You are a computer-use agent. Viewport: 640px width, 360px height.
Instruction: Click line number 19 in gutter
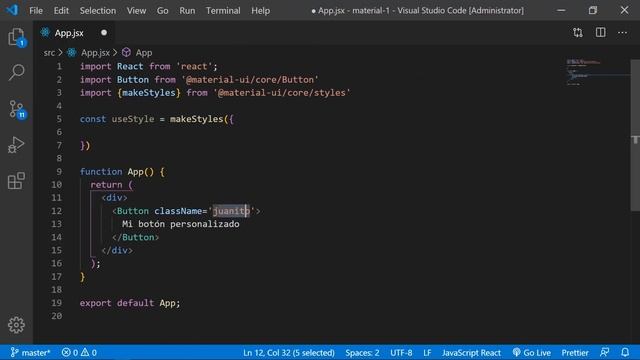[x=56, y=302]
